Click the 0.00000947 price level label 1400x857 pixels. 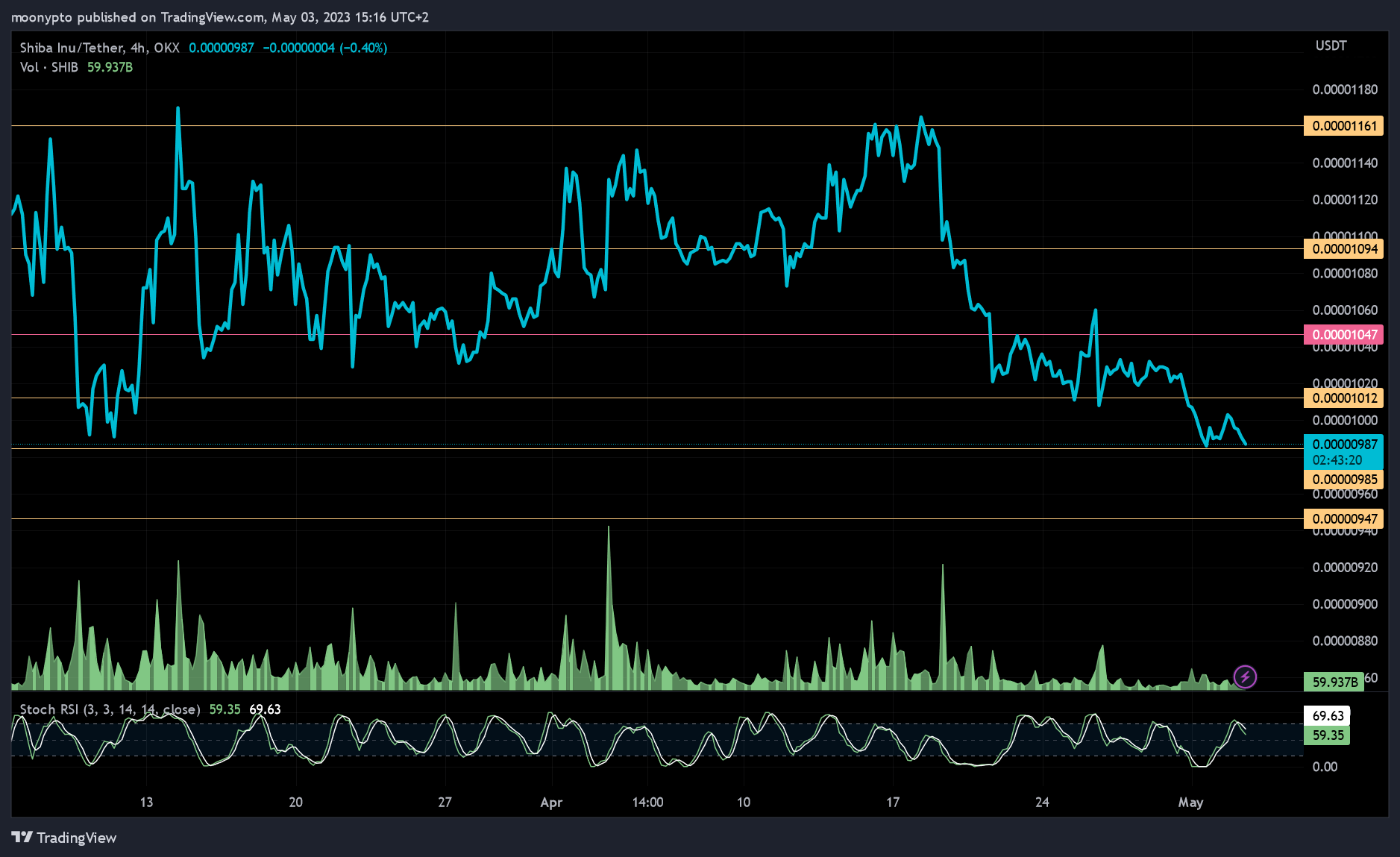1343,518
